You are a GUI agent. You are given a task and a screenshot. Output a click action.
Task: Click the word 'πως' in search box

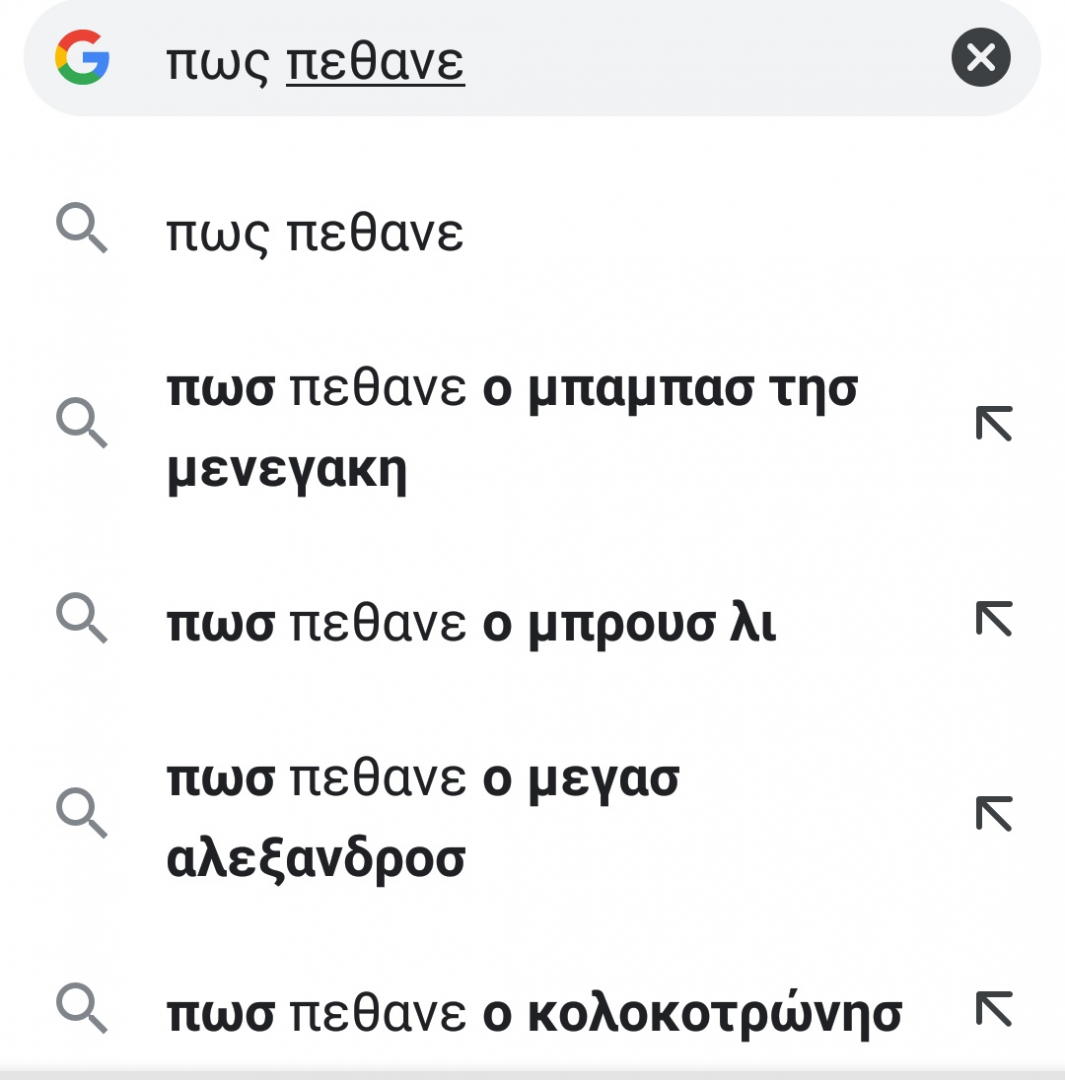pos(217,64)
